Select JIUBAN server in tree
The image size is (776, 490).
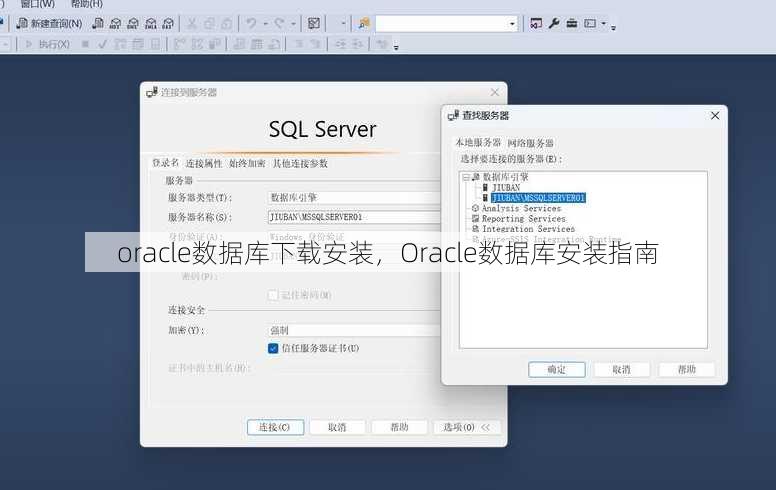pos(506,188)
